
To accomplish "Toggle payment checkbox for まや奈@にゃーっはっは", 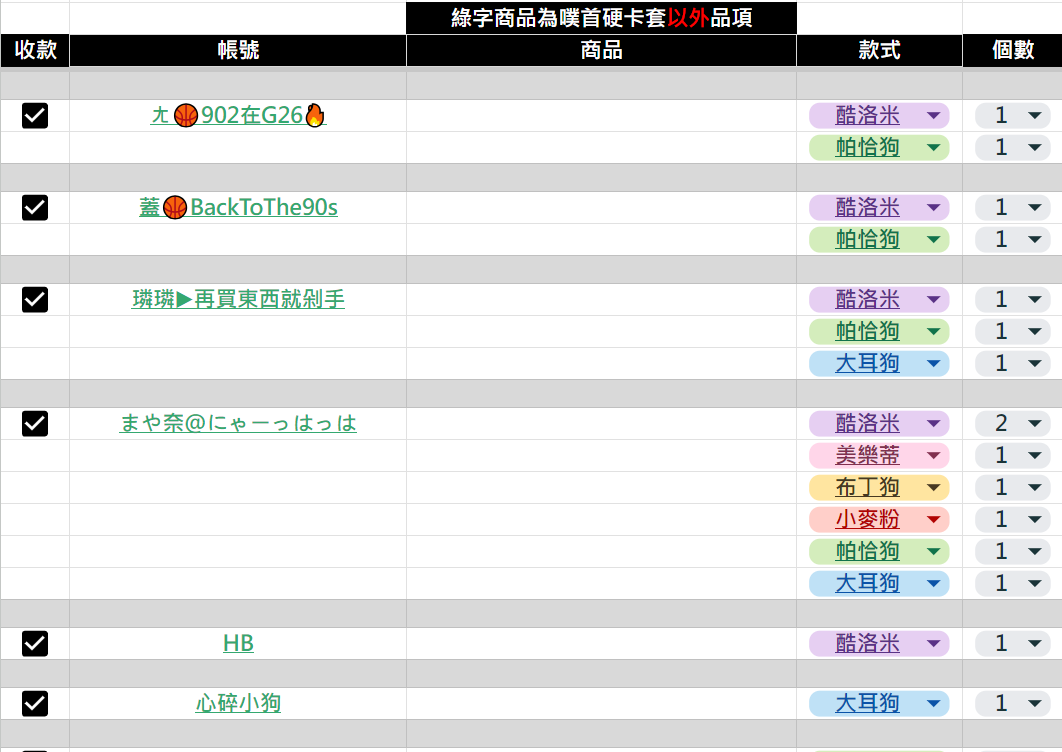I will coord(35,423).
